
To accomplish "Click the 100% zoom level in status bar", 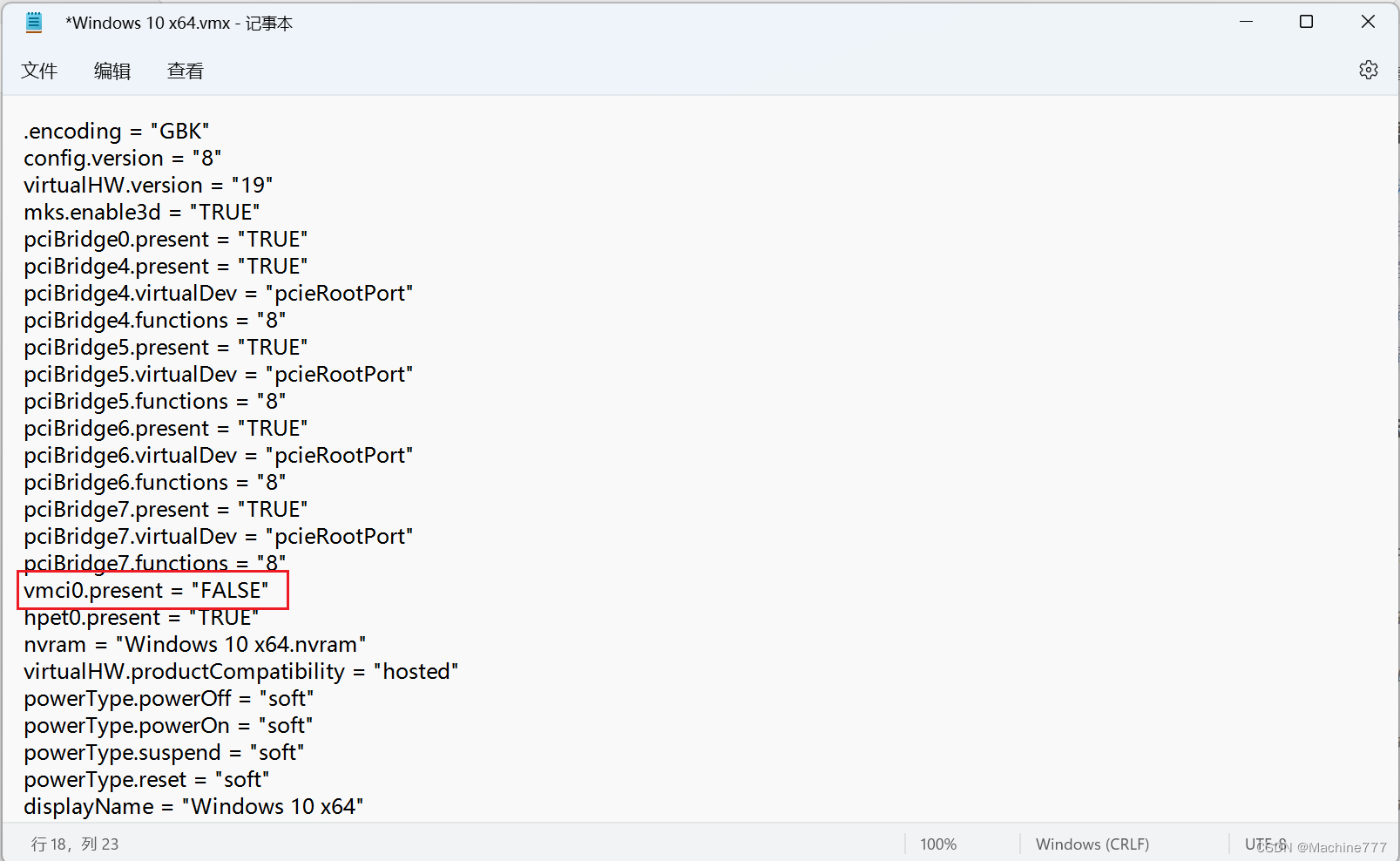I will tap(938, 844).
